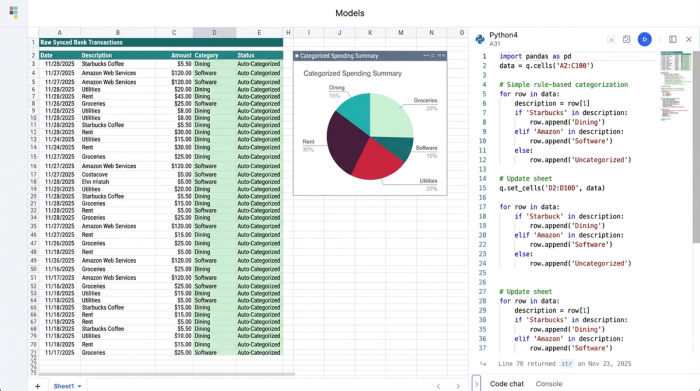Screen dimensions: 700x391
Task: Click the code editor vertical scrollbar
Action: 696,147
